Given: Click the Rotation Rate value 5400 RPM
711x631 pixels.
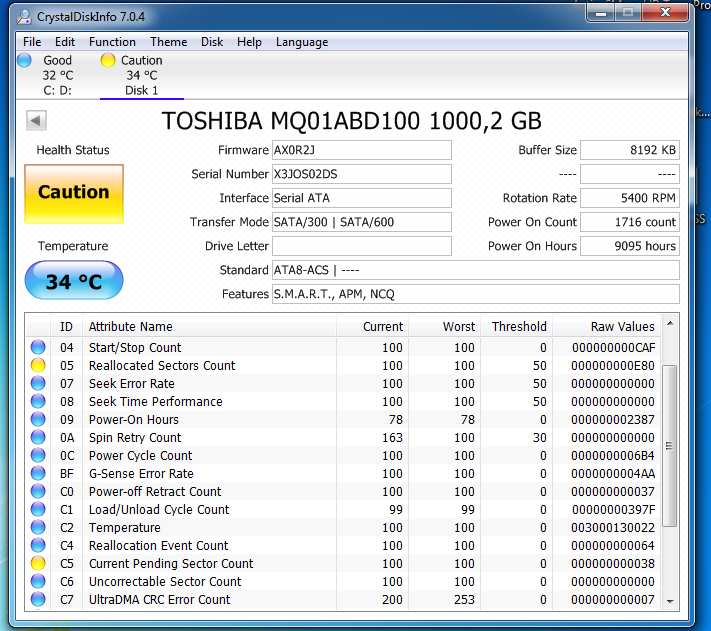Looking at the screenshot, I should pos(630,198).
